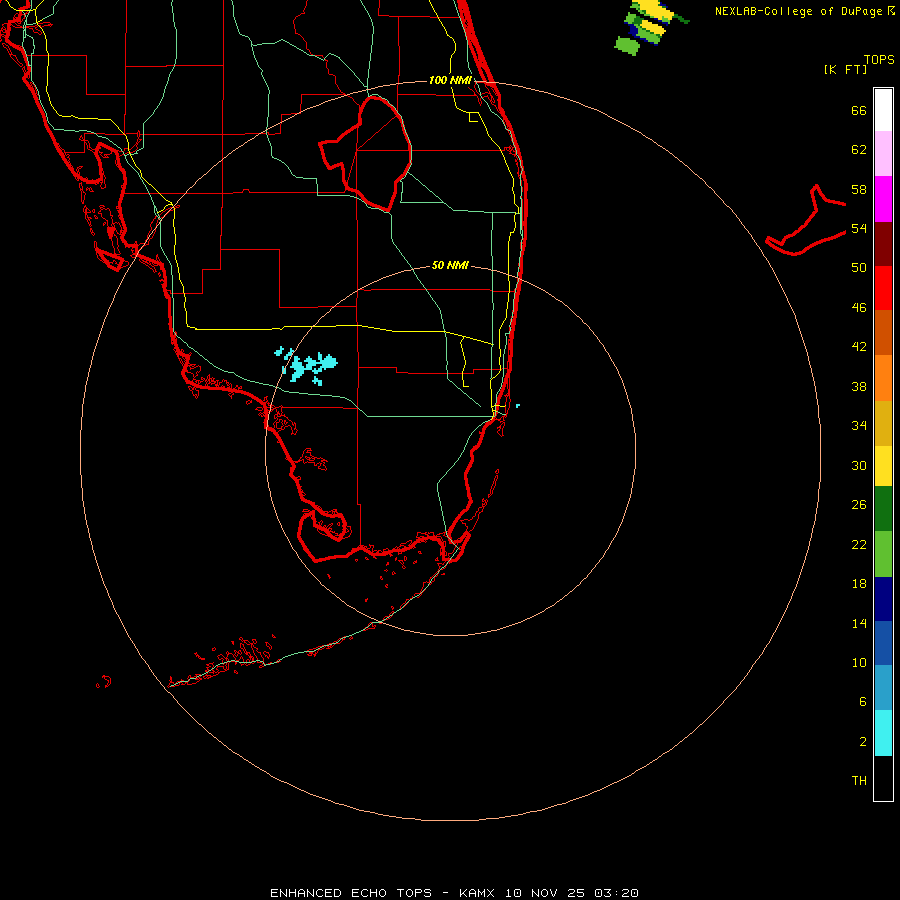Click the 66 value on the legend
This screenshot has width=900, height=900.
click(x=859, y=110)
